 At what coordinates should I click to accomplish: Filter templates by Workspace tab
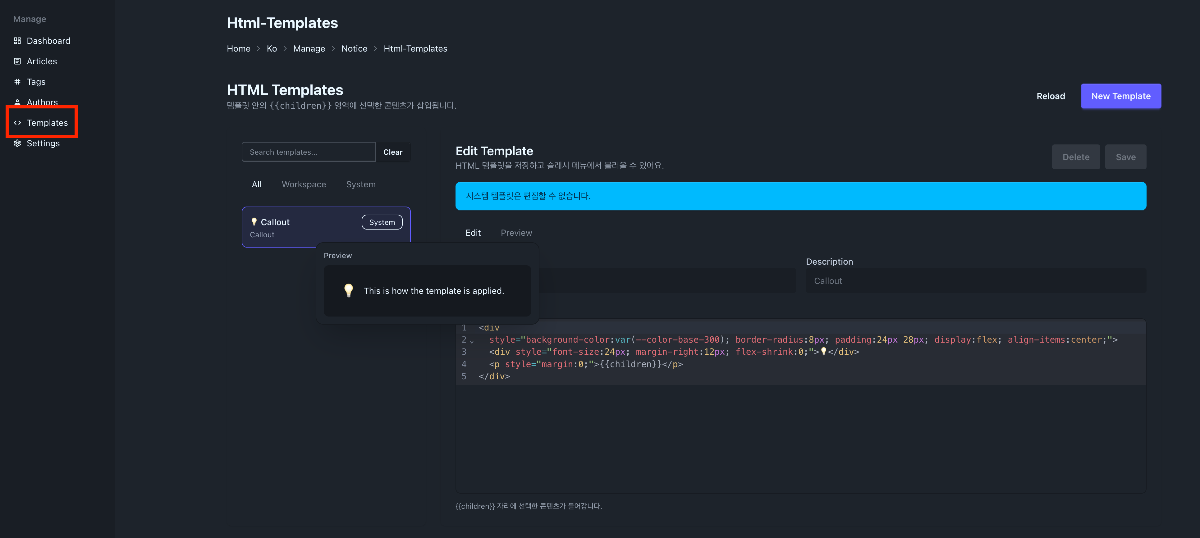[x=304, y=184]
